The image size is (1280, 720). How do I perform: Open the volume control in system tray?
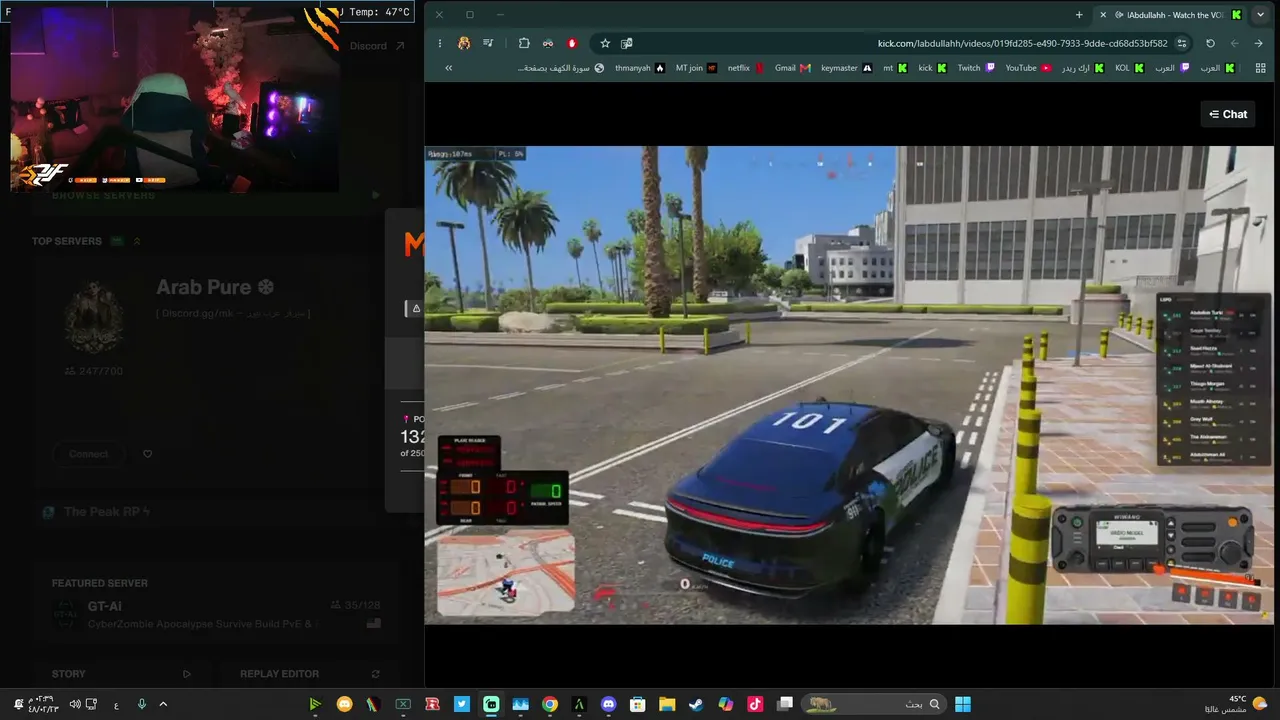point(75,704)
